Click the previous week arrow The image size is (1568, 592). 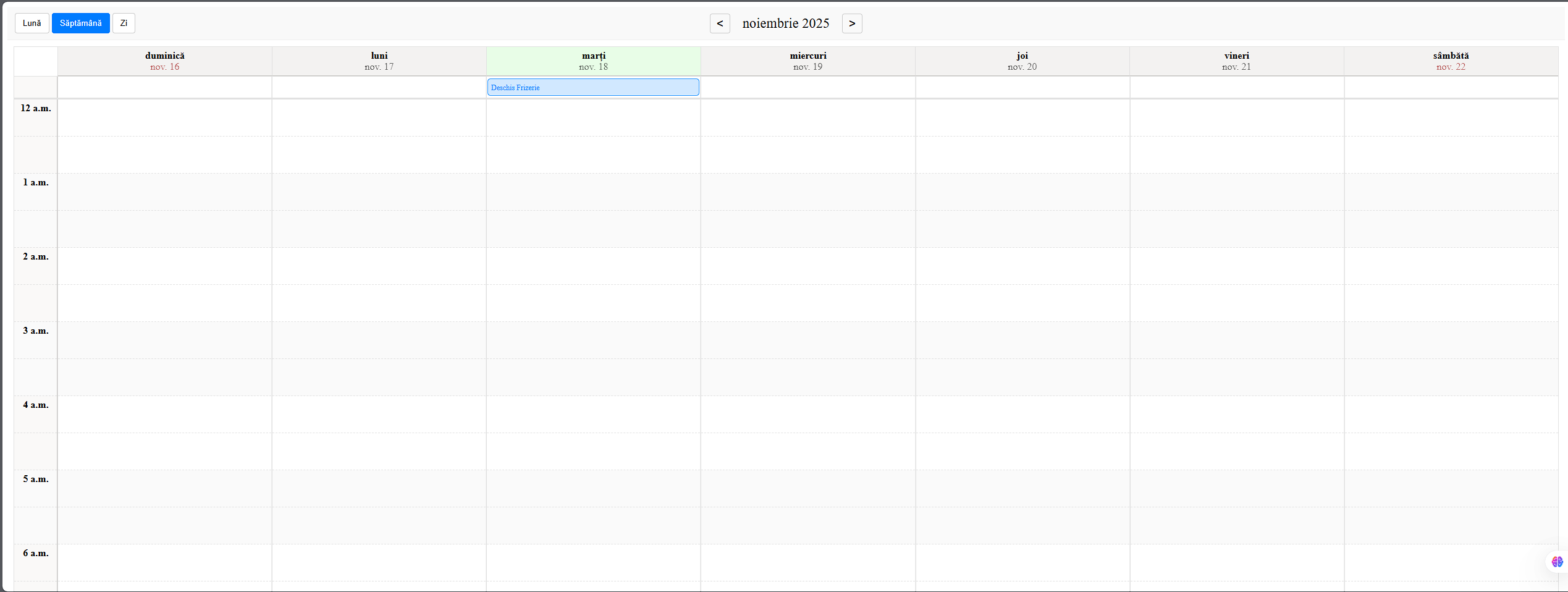(x=720, y=23)
